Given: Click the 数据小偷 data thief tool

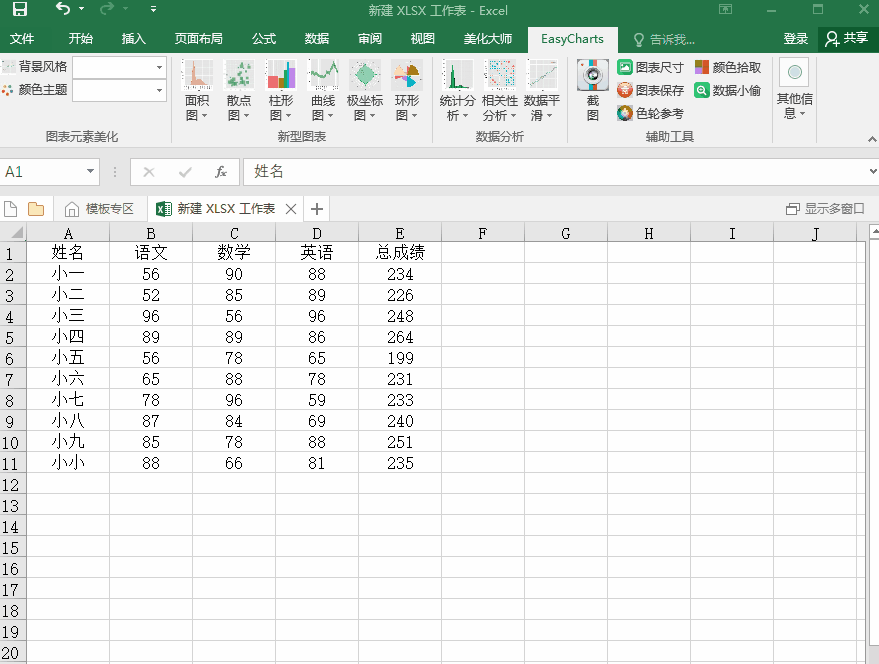Looking at the screenshot, I should 728,90.
